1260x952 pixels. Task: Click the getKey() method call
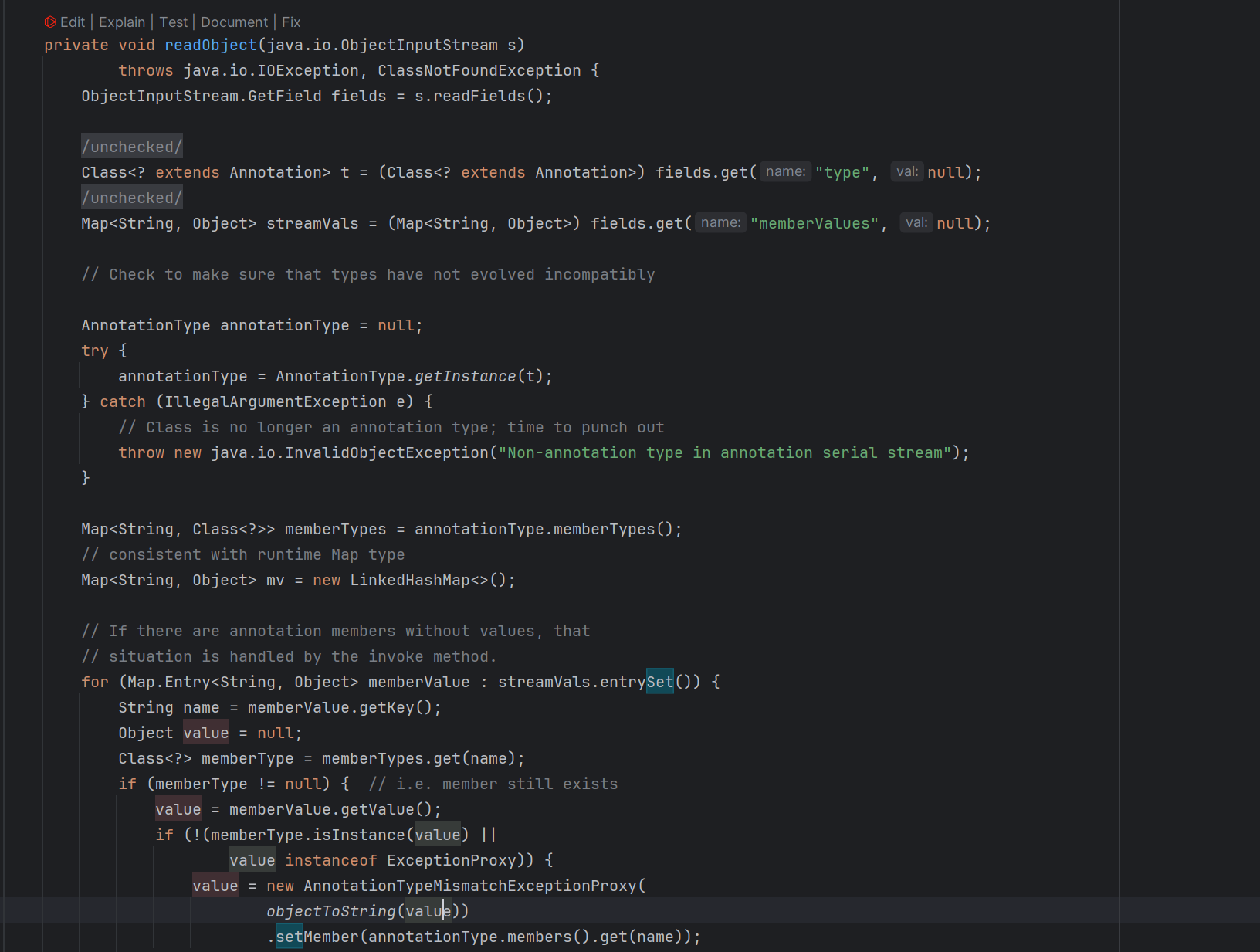coord(387,707)
